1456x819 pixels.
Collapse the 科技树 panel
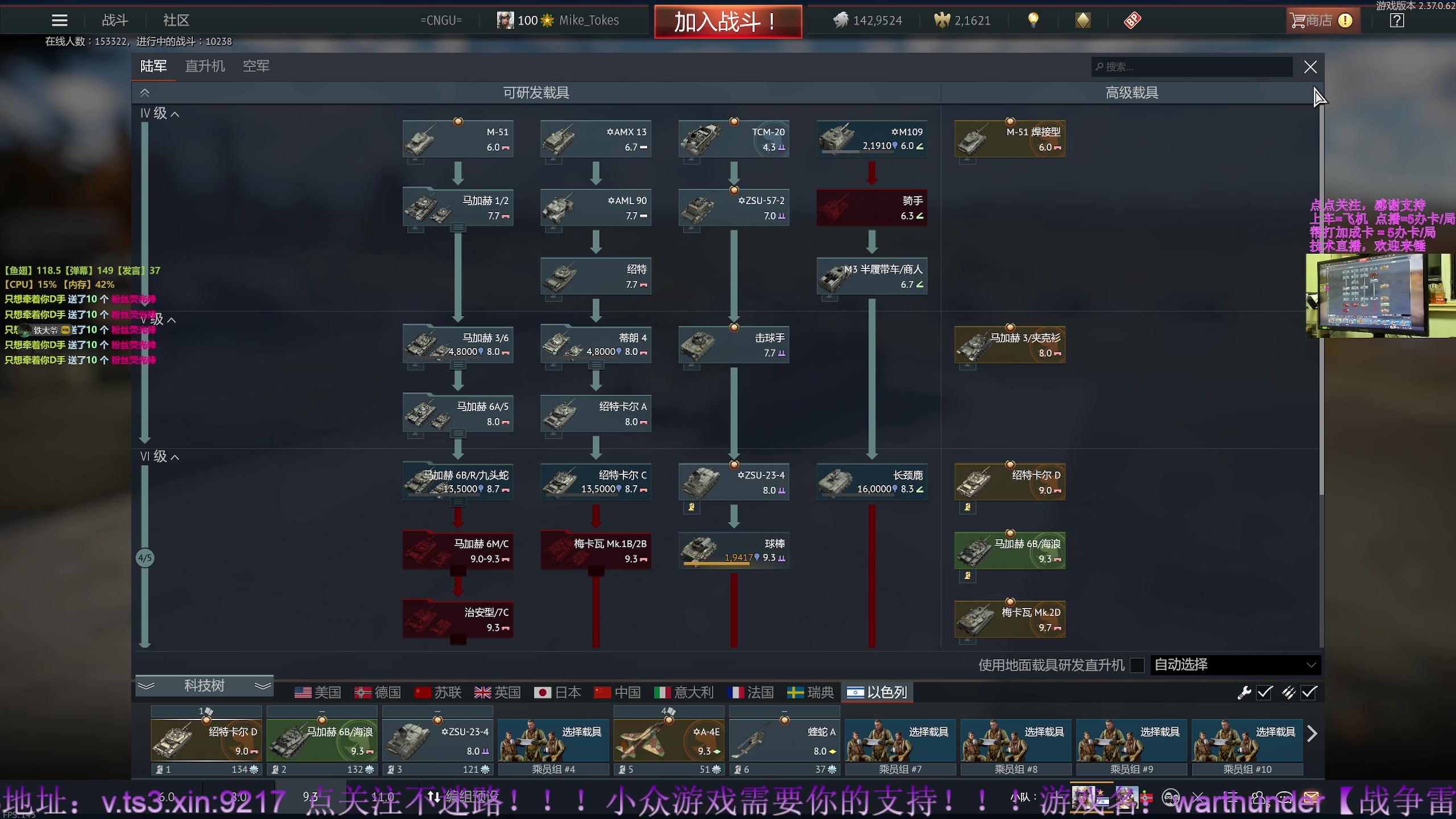coord(204,685)
